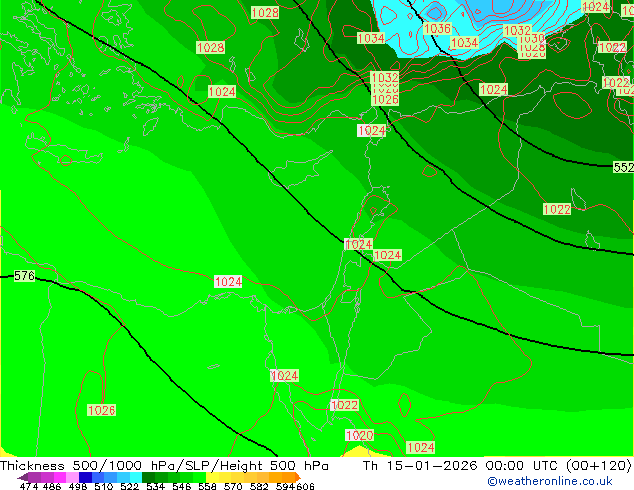Click the legend value 486
Screen dimensions: 634x490
point(52,486)
